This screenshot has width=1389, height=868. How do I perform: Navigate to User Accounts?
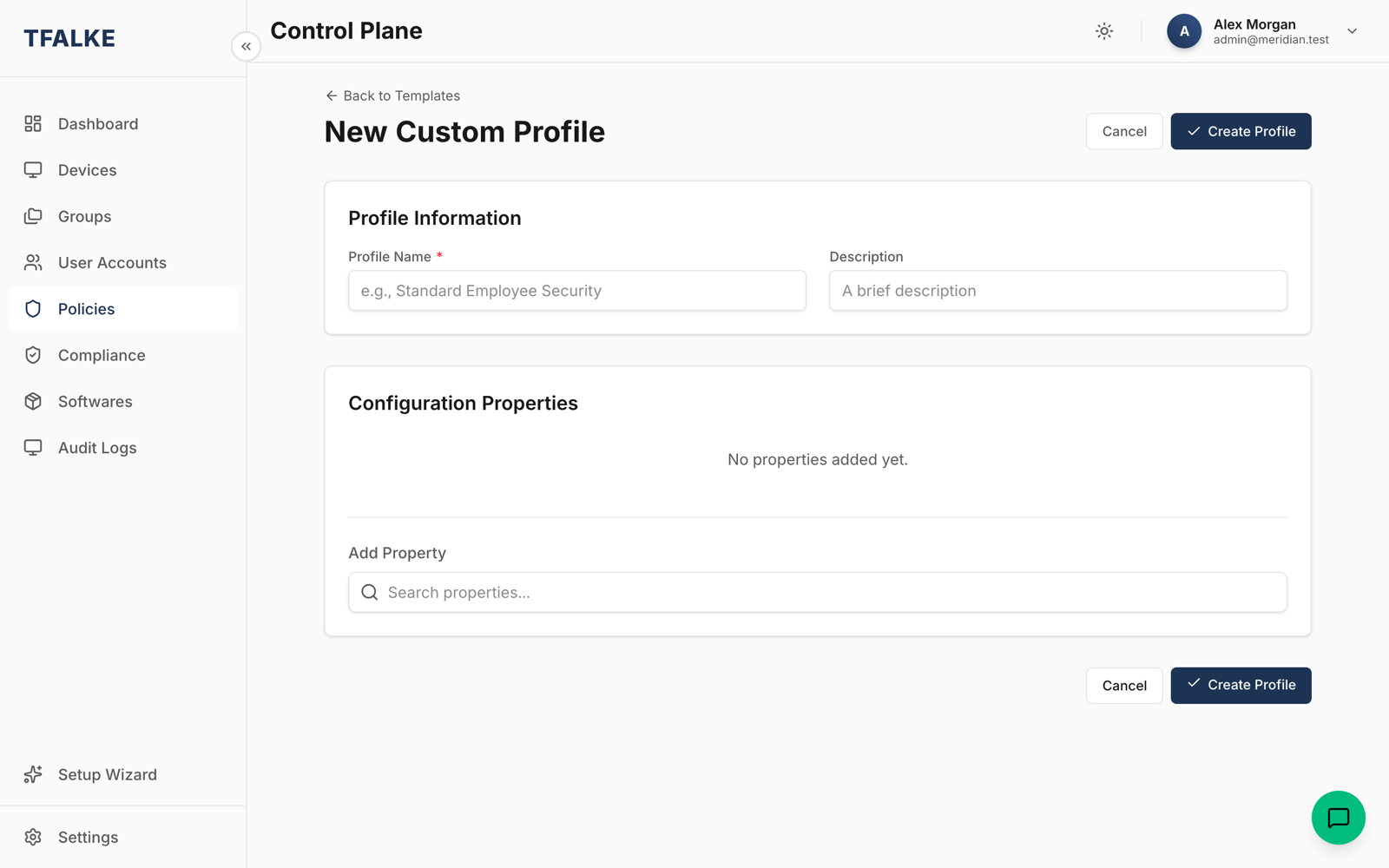tap(123, 263)
